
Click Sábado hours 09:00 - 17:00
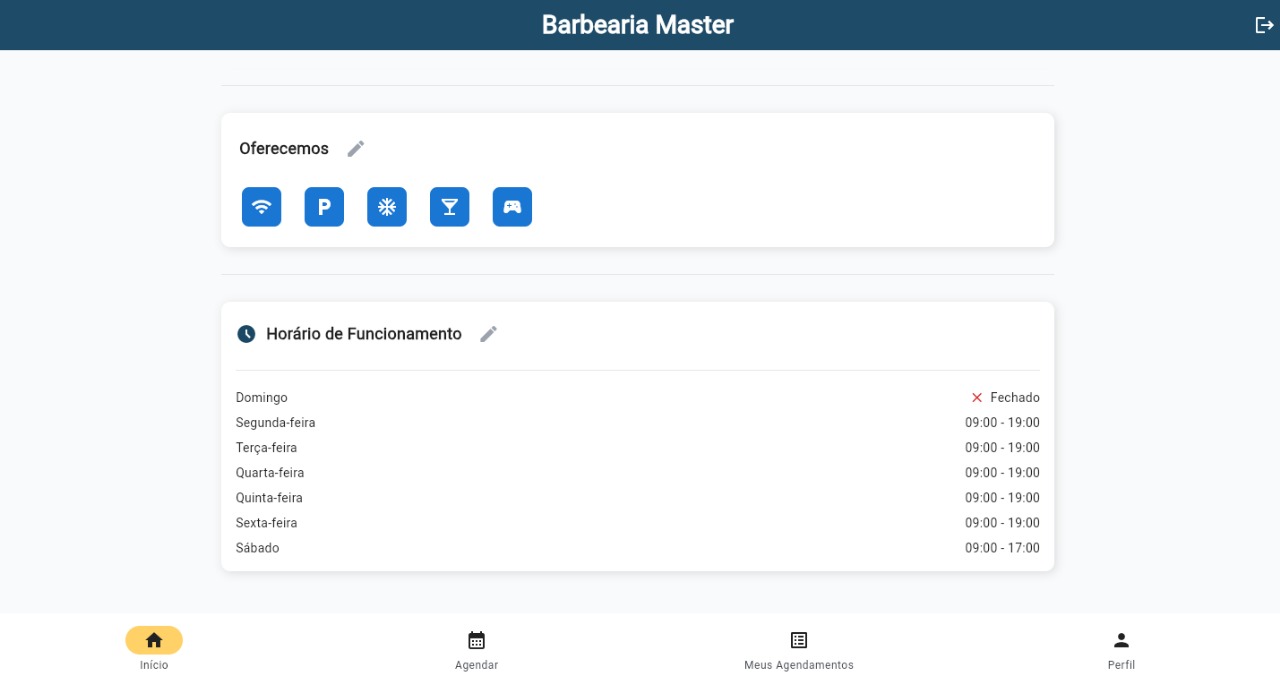(x=1002, y=548)
